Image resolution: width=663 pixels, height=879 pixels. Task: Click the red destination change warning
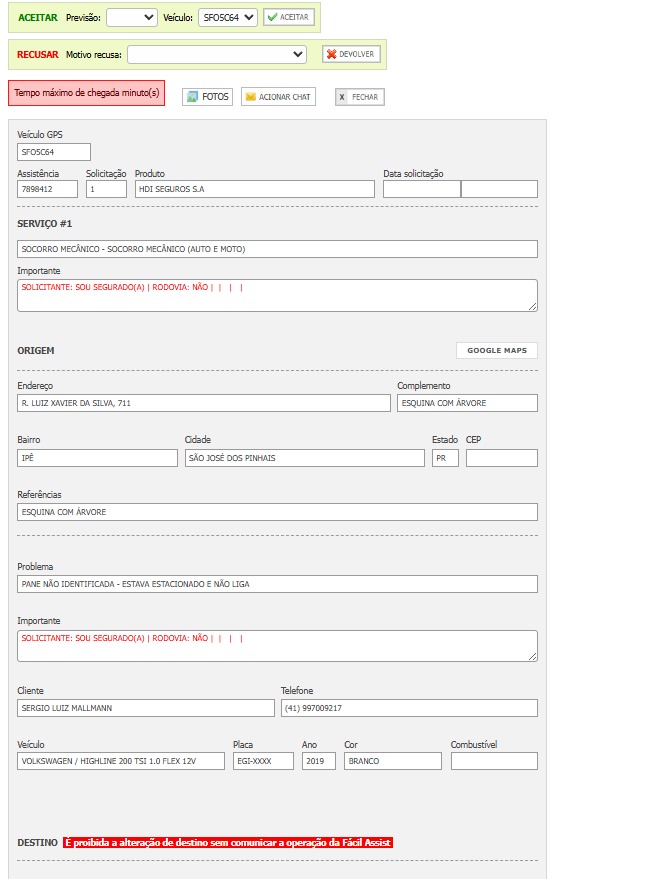[228, 843]
